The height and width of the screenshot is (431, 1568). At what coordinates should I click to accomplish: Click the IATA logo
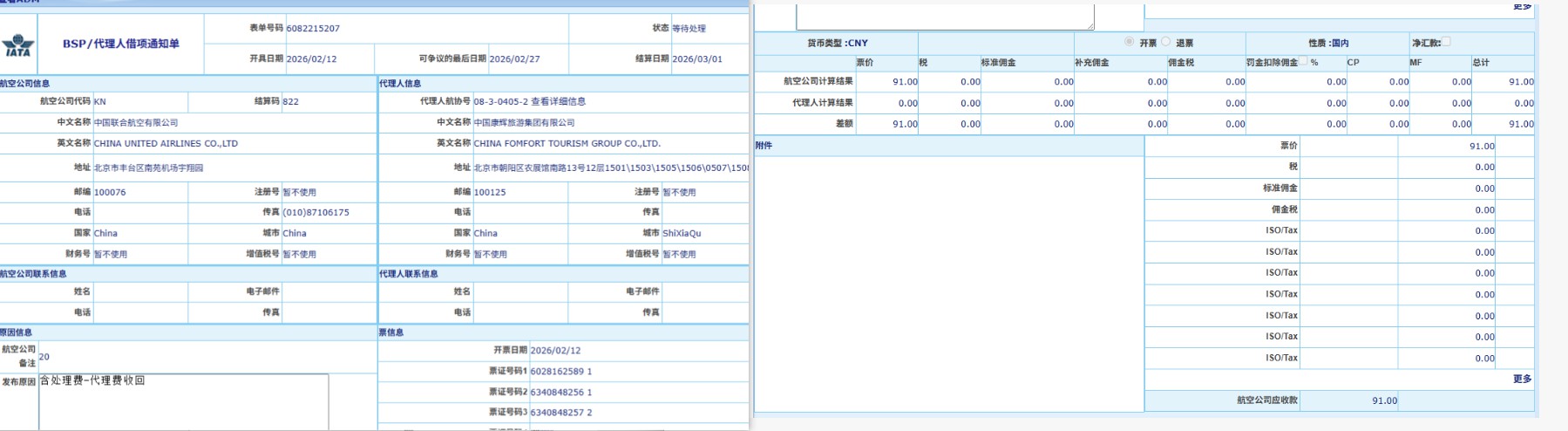coord(17,45)
